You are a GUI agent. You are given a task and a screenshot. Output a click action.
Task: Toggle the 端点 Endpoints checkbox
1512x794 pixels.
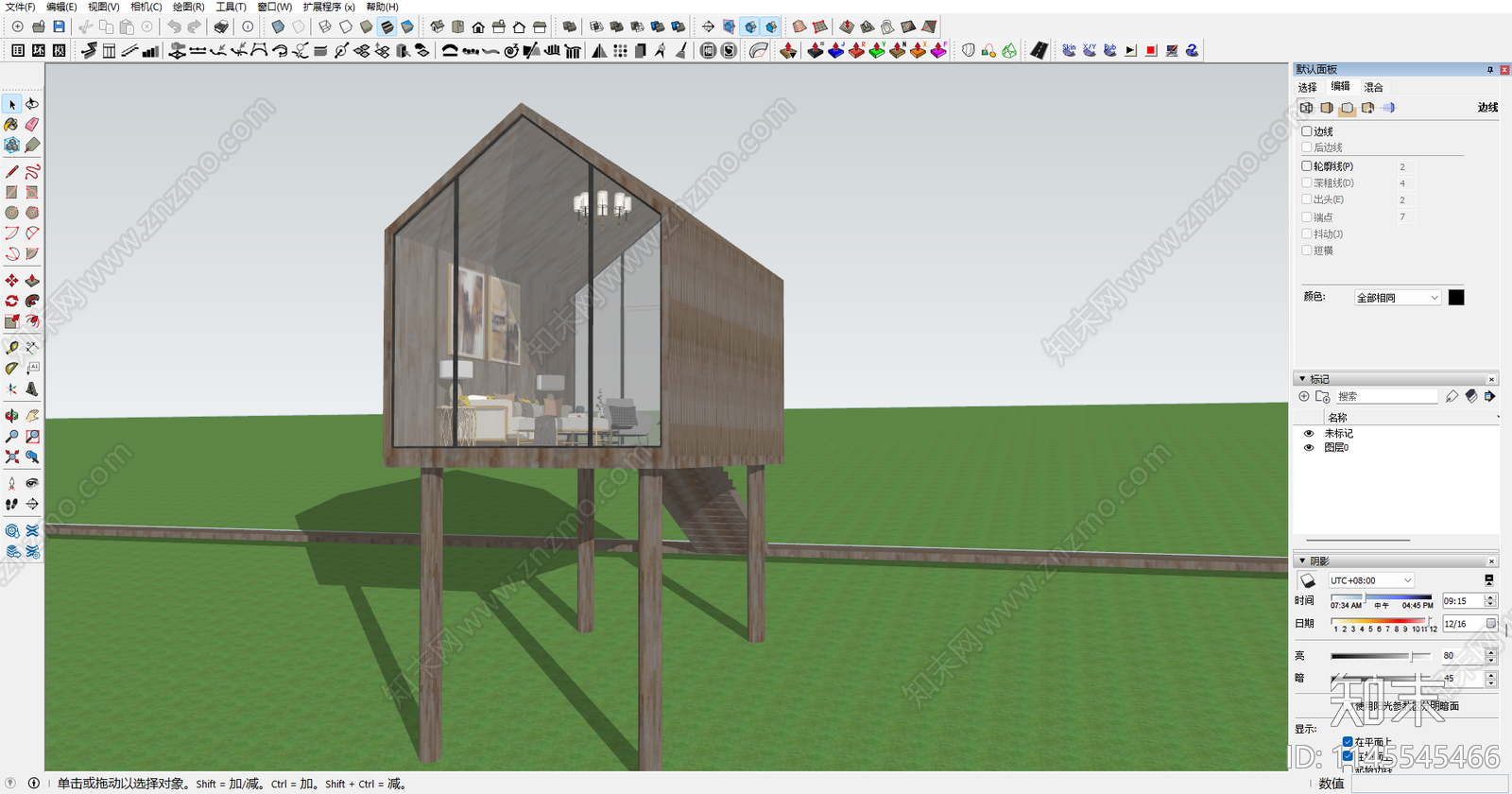coord(1307,216)
